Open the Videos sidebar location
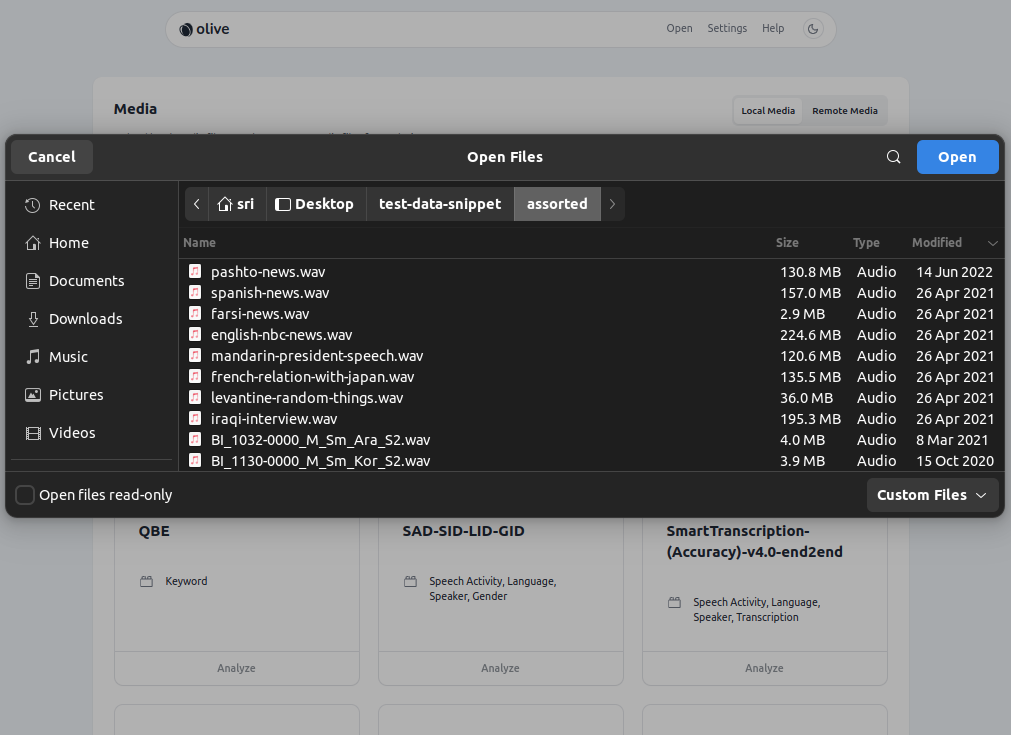The image size is (1011, 735). click(72, 433)
